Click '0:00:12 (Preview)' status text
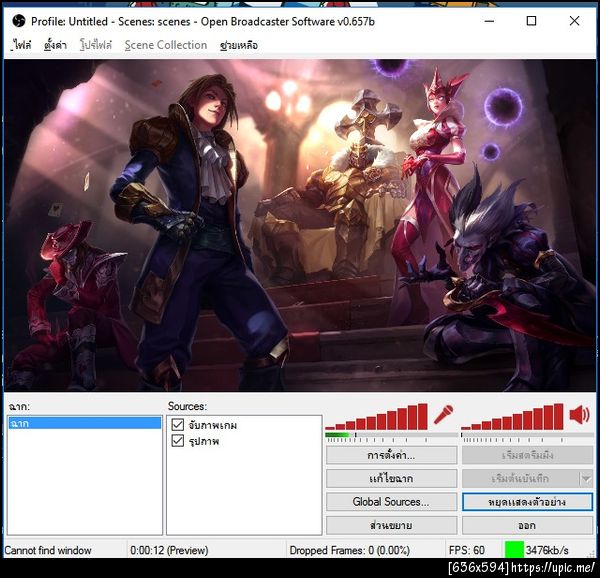The width and height of the screenshot is (600, 578). 169,550
